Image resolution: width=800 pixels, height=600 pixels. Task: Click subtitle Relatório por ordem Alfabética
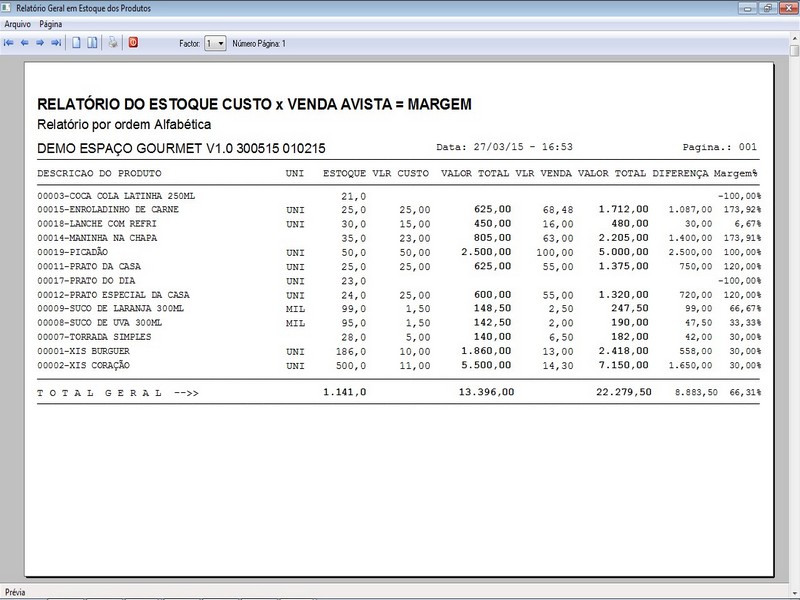point(124,124)
